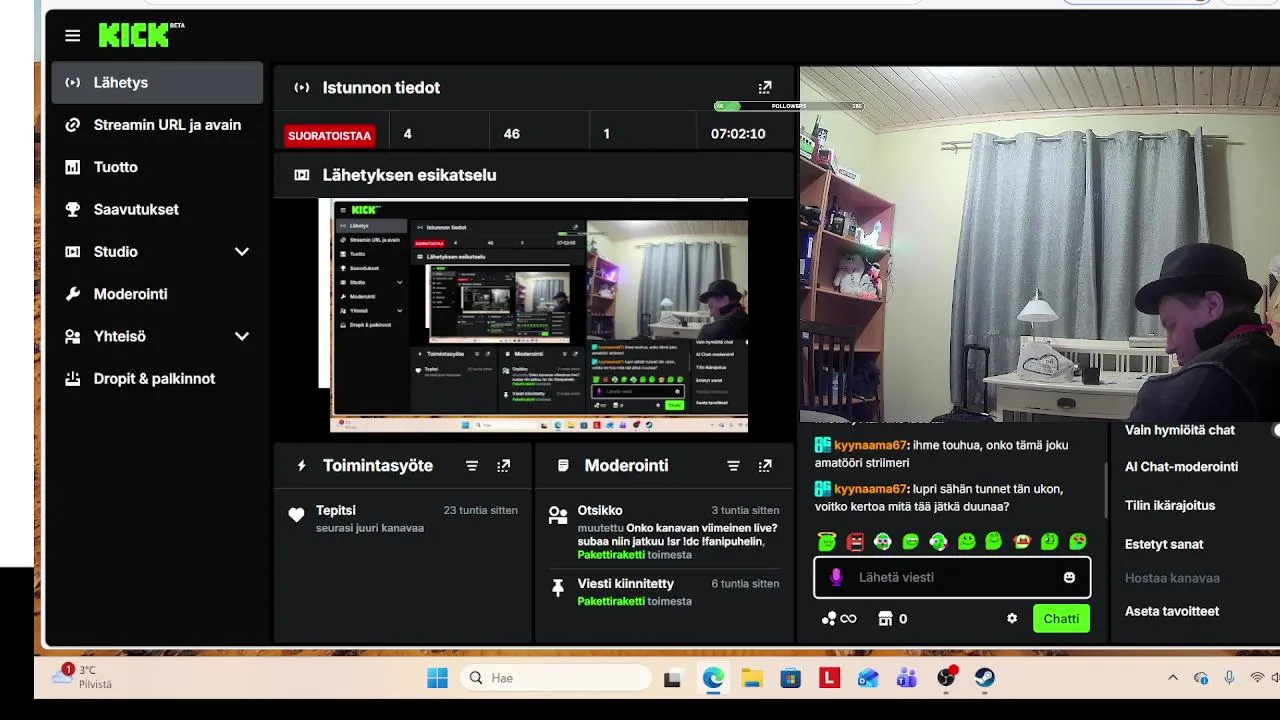
Task: Open the hamburger menu next to Kick logo
Action: [x=72, y=36]
